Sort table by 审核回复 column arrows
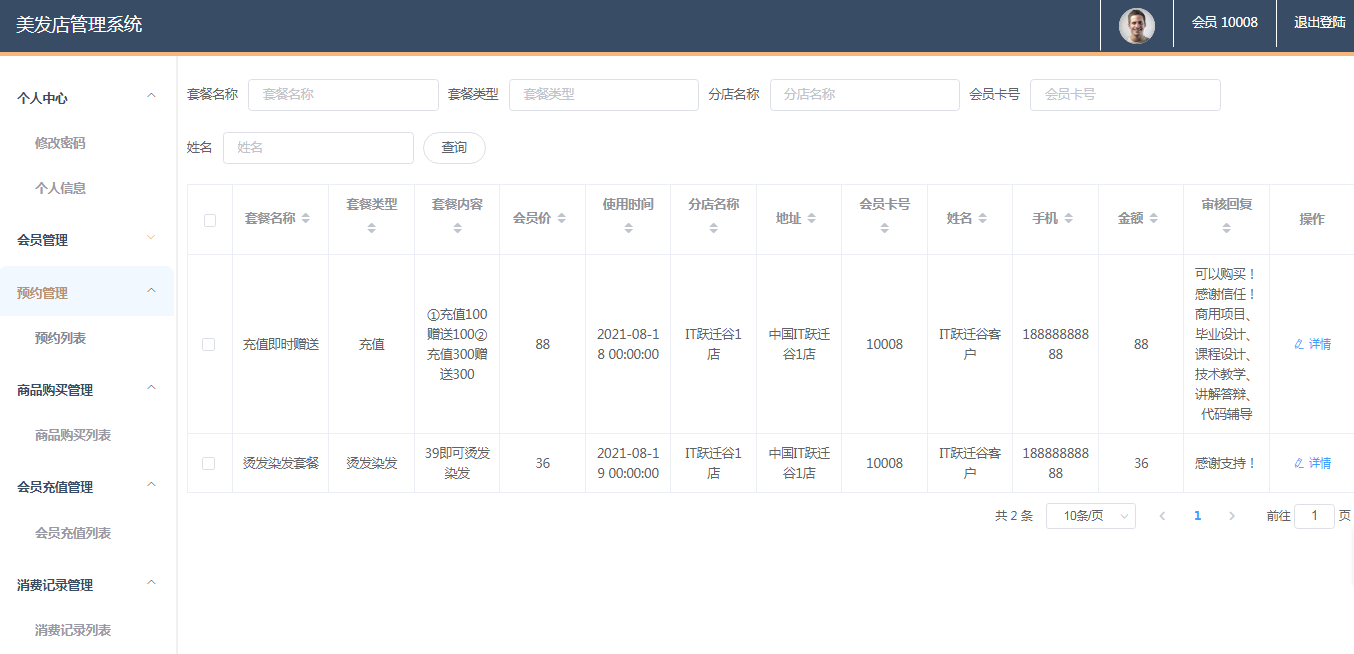1354x654 pixels. click(x=1226, y=228)
